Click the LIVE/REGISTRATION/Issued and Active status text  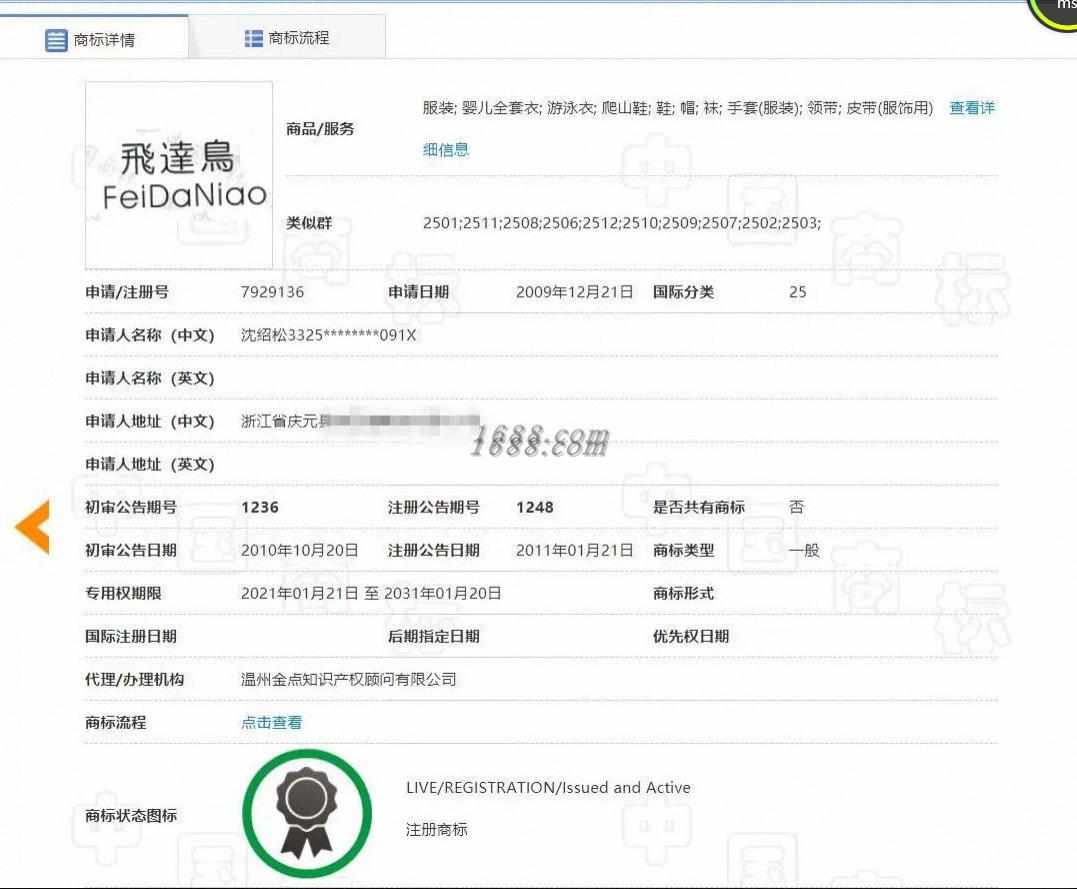(x=548, y=787)
